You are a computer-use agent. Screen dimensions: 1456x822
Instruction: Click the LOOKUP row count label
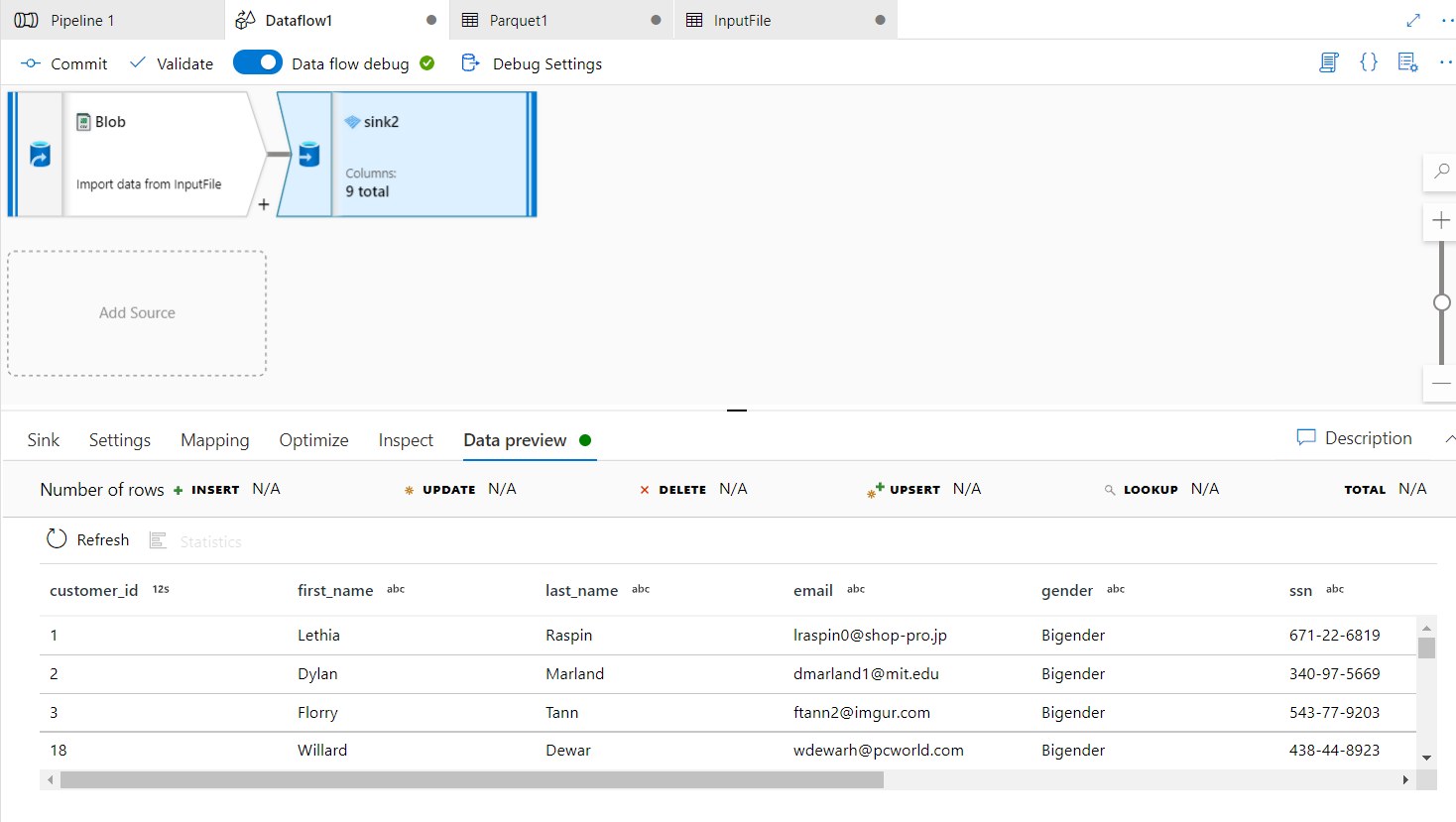1151,490
